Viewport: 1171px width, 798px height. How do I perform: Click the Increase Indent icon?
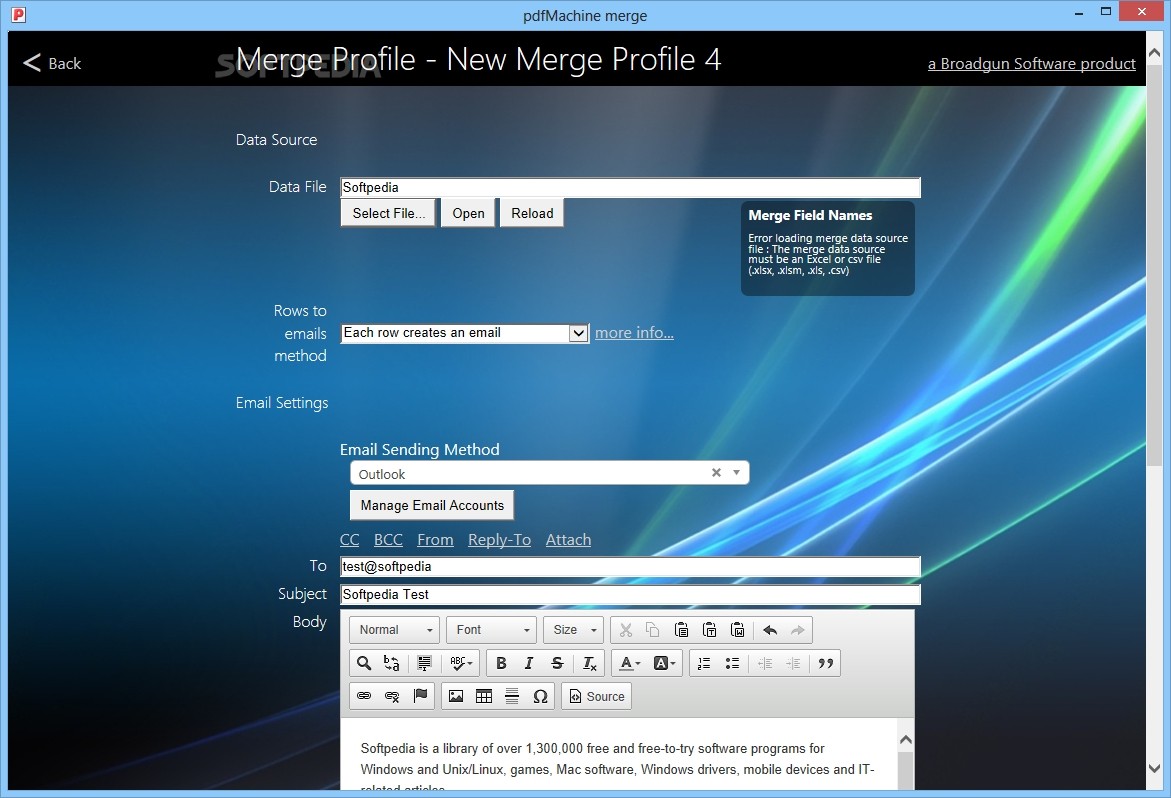click(x=793, y=663)
